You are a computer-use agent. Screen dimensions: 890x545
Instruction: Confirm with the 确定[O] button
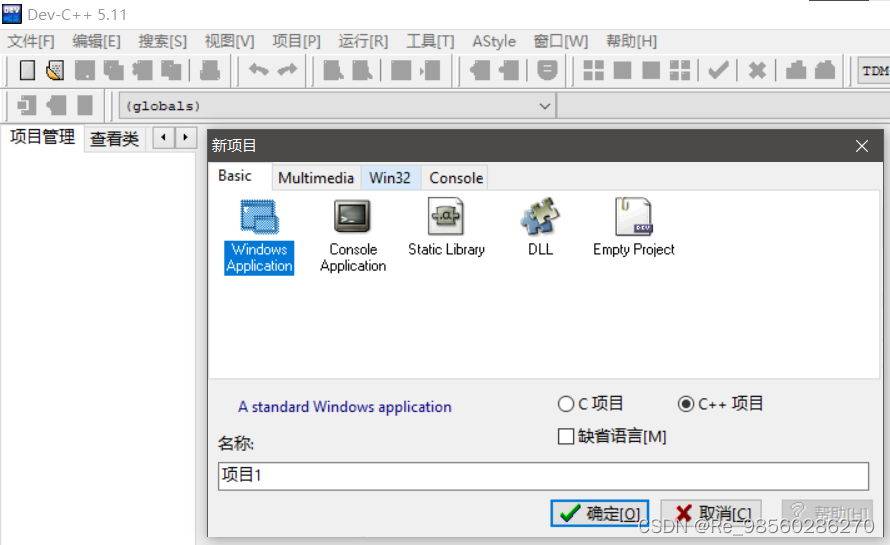pyautogui.click(x=599, y=513)
